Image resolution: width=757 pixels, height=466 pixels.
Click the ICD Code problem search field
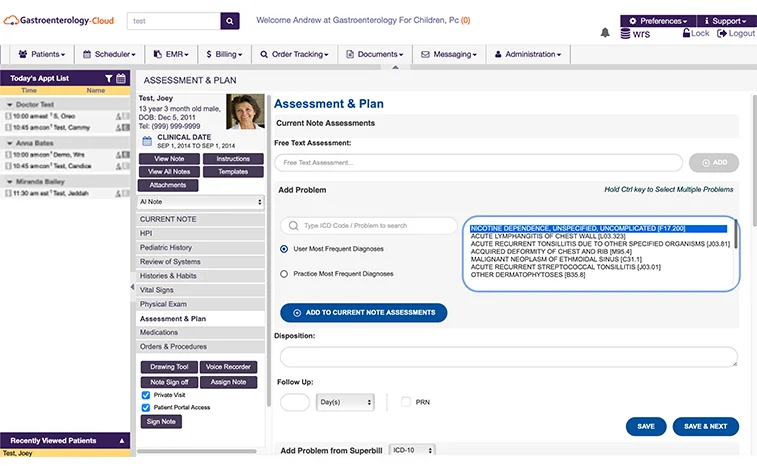pyautogui.click(x=369, y=226)
